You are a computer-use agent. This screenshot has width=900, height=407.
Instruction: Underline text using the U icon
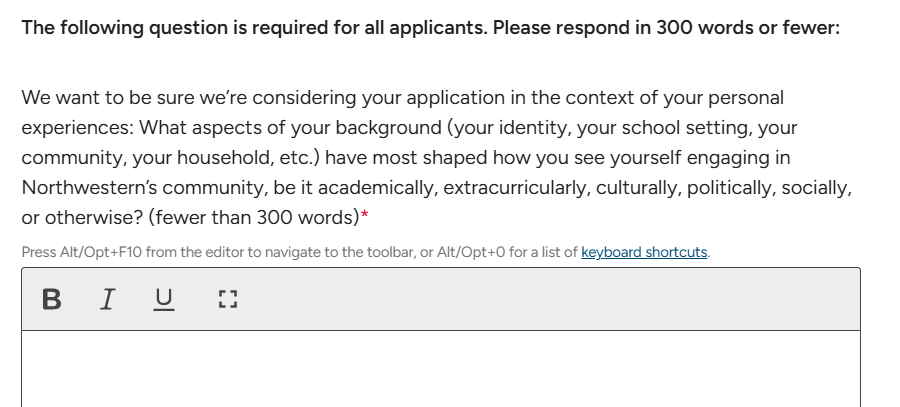pyautogui.click(x=164, y=299)
